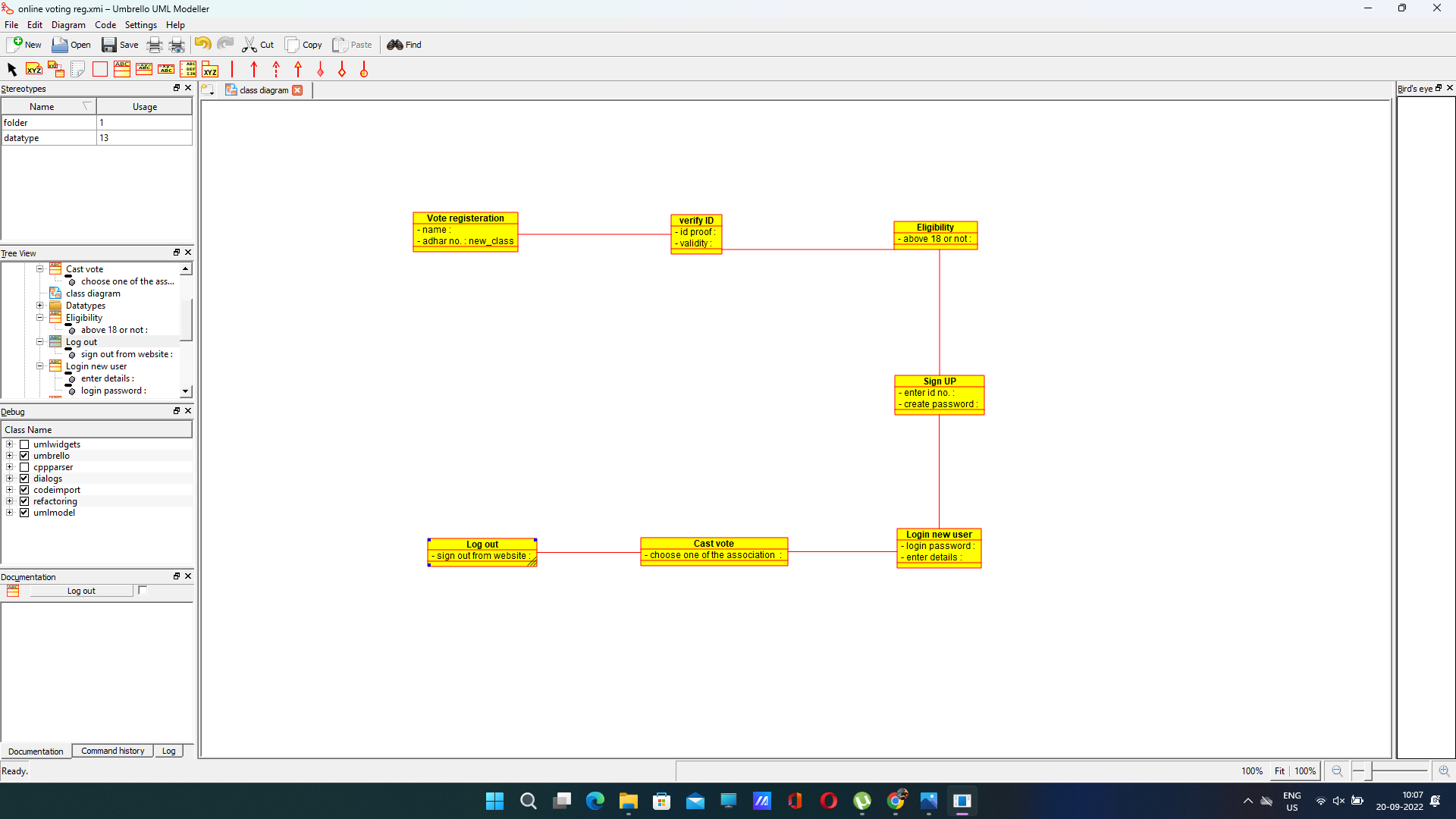1456x819 pixels.
Task: Switch to the Command history tab
Action: click(112, 751)
